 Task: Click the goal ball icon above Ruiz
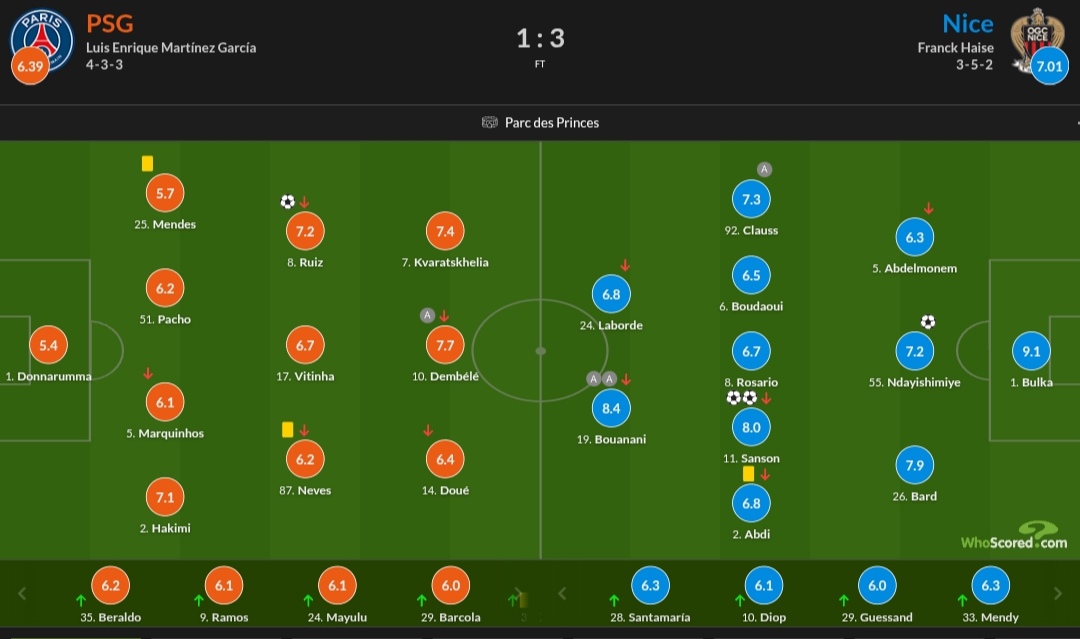[x=287, y=201]
